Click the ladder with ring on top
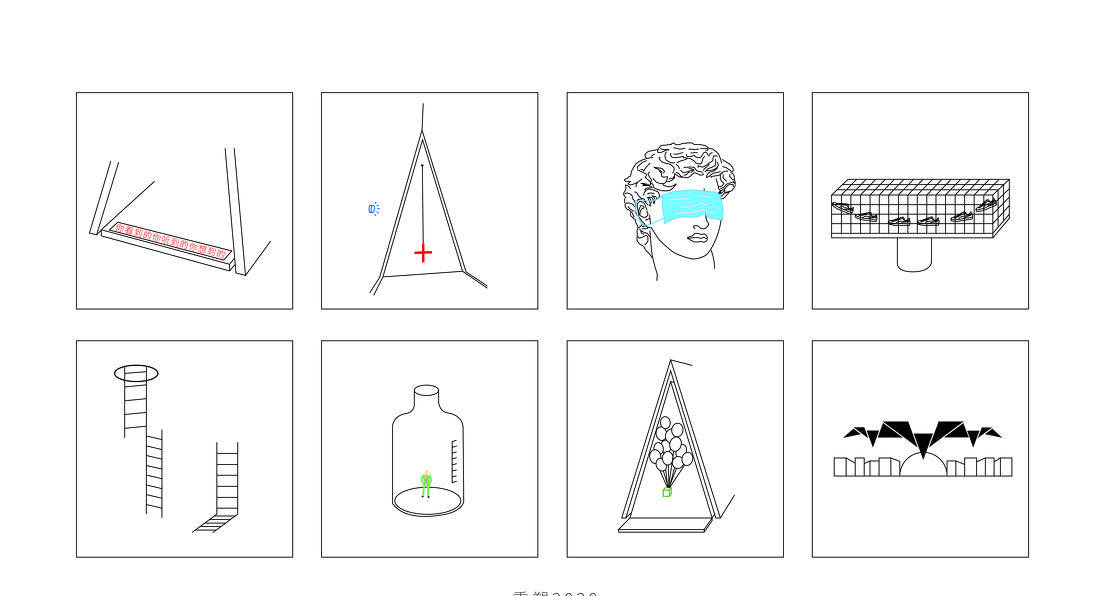This screenshot has height=596, width=1100. [135, 400]
